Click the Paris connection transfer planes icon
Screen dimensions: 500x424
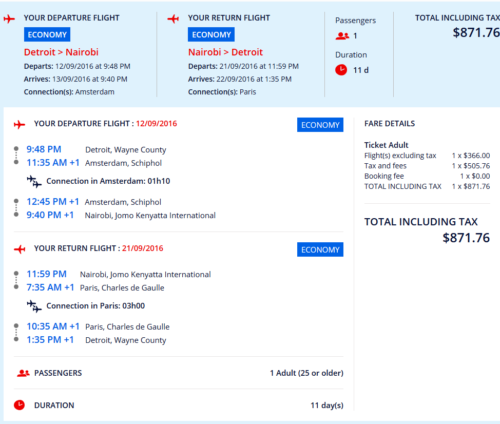tap(34, 306)
